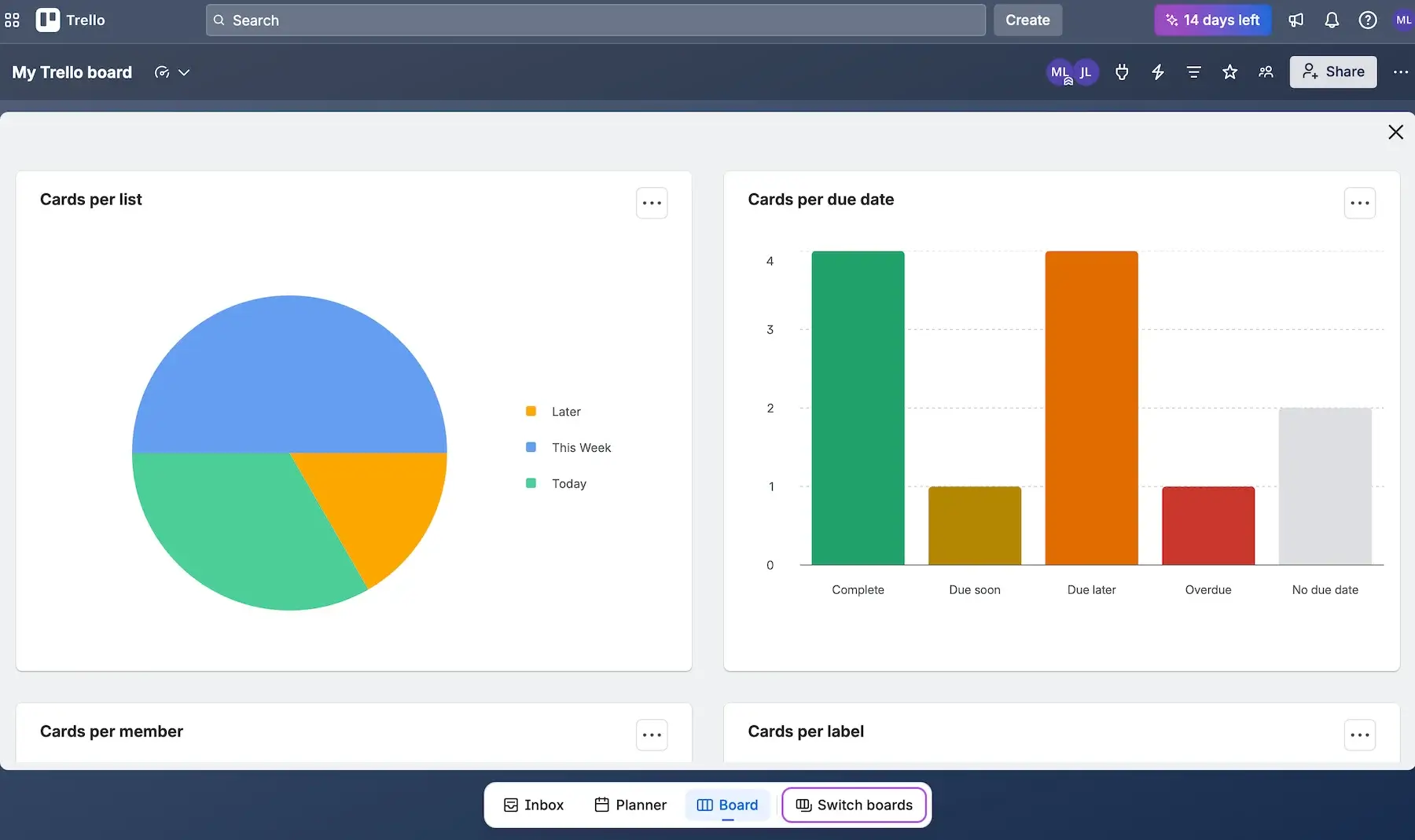Image resolution: width=1415 pixels, height=840 pixels.
Task: Click the JL board member avatar
Action: (1086, 72)
